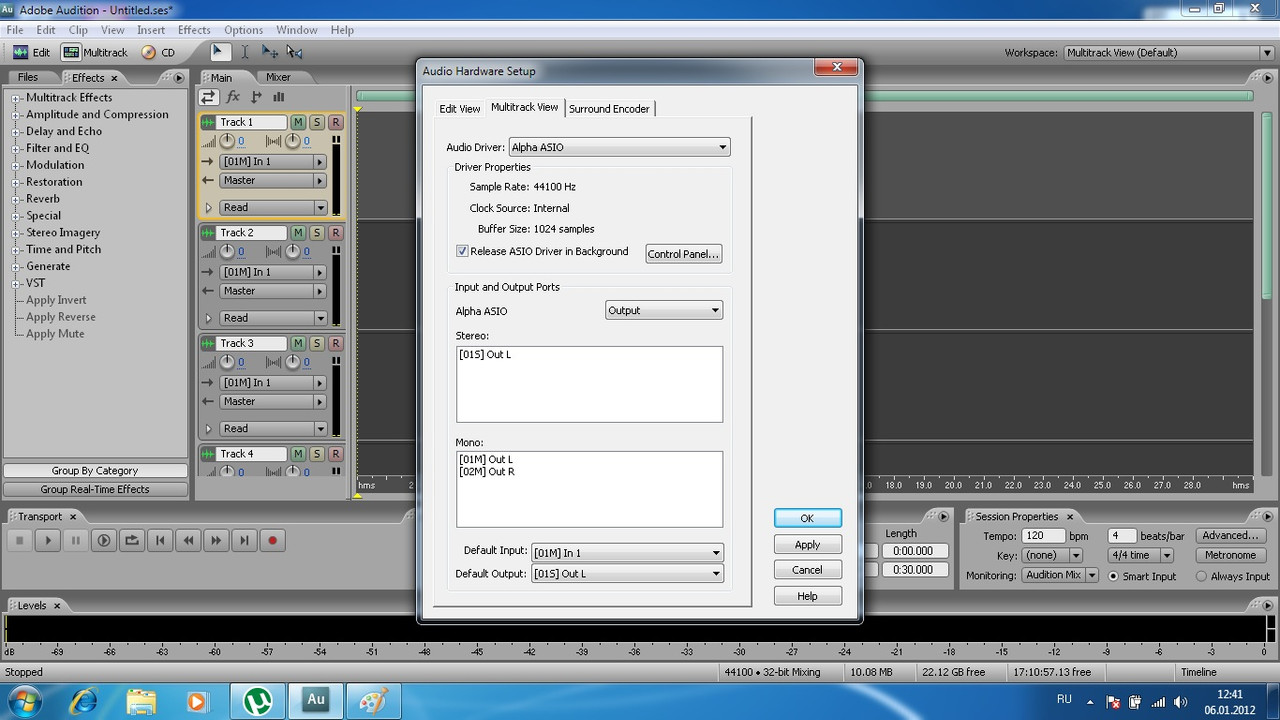Expand the Reverb effects group
Viewport: 1280px width, 720px height.
16,199
